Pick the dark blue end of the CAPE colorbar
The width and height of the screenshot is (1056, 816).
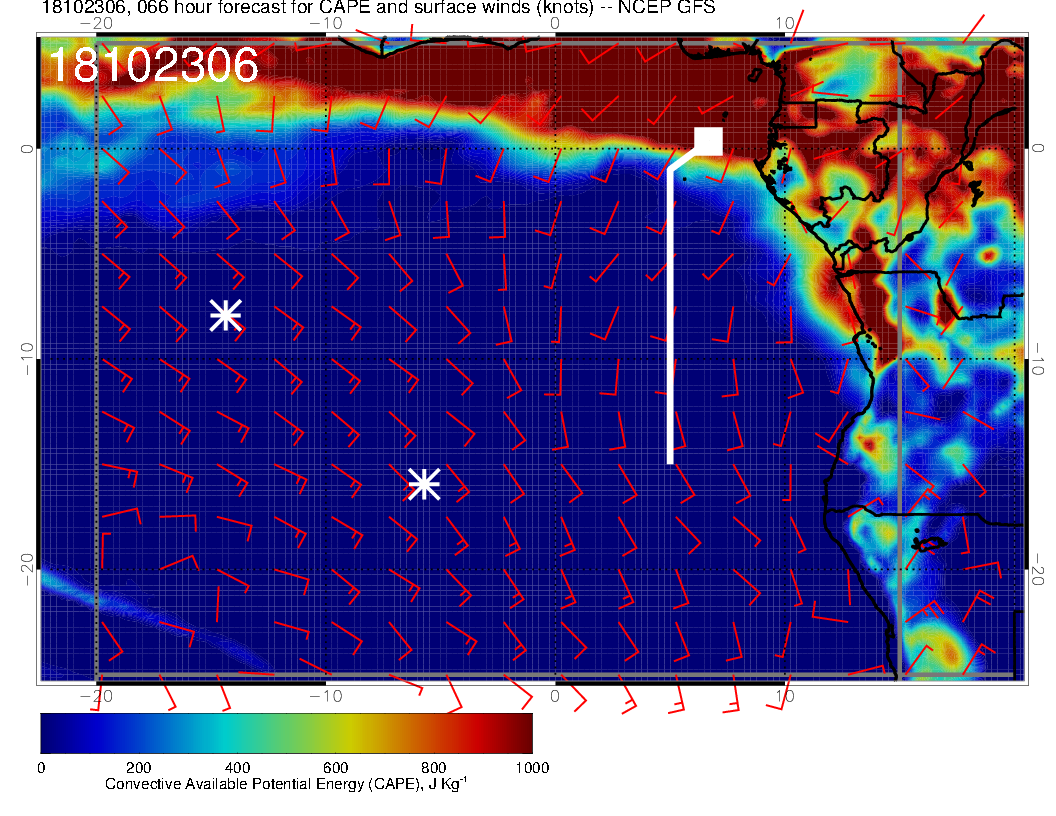(50, 733)
